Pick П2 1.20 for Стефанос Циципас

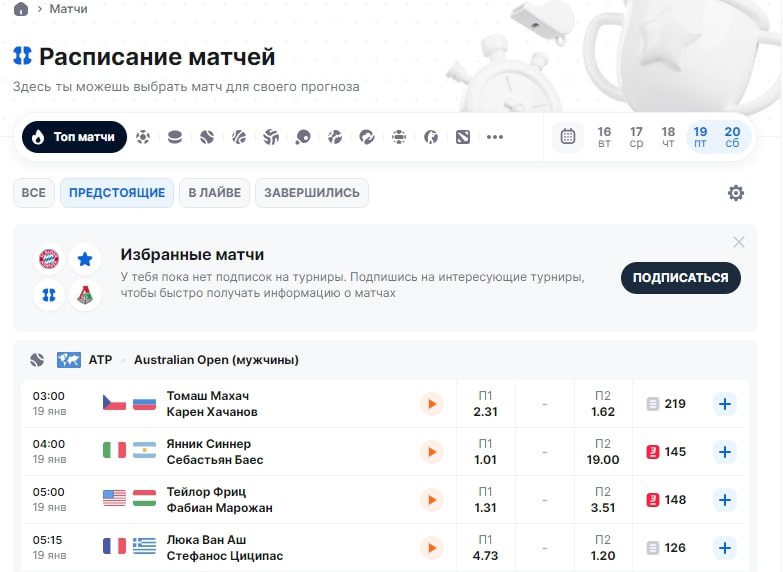pyautogui.click(x=603, y=548)
